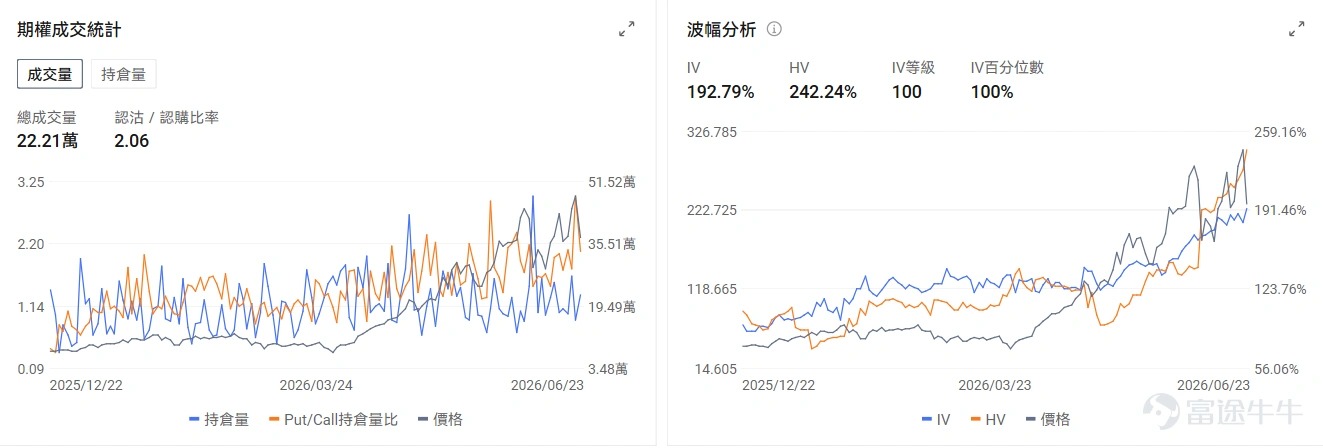Click the 總成交量 value 22.21萬
This screenshot has width=1323, height=448.
pyautogui.click(x=47, y=141)
